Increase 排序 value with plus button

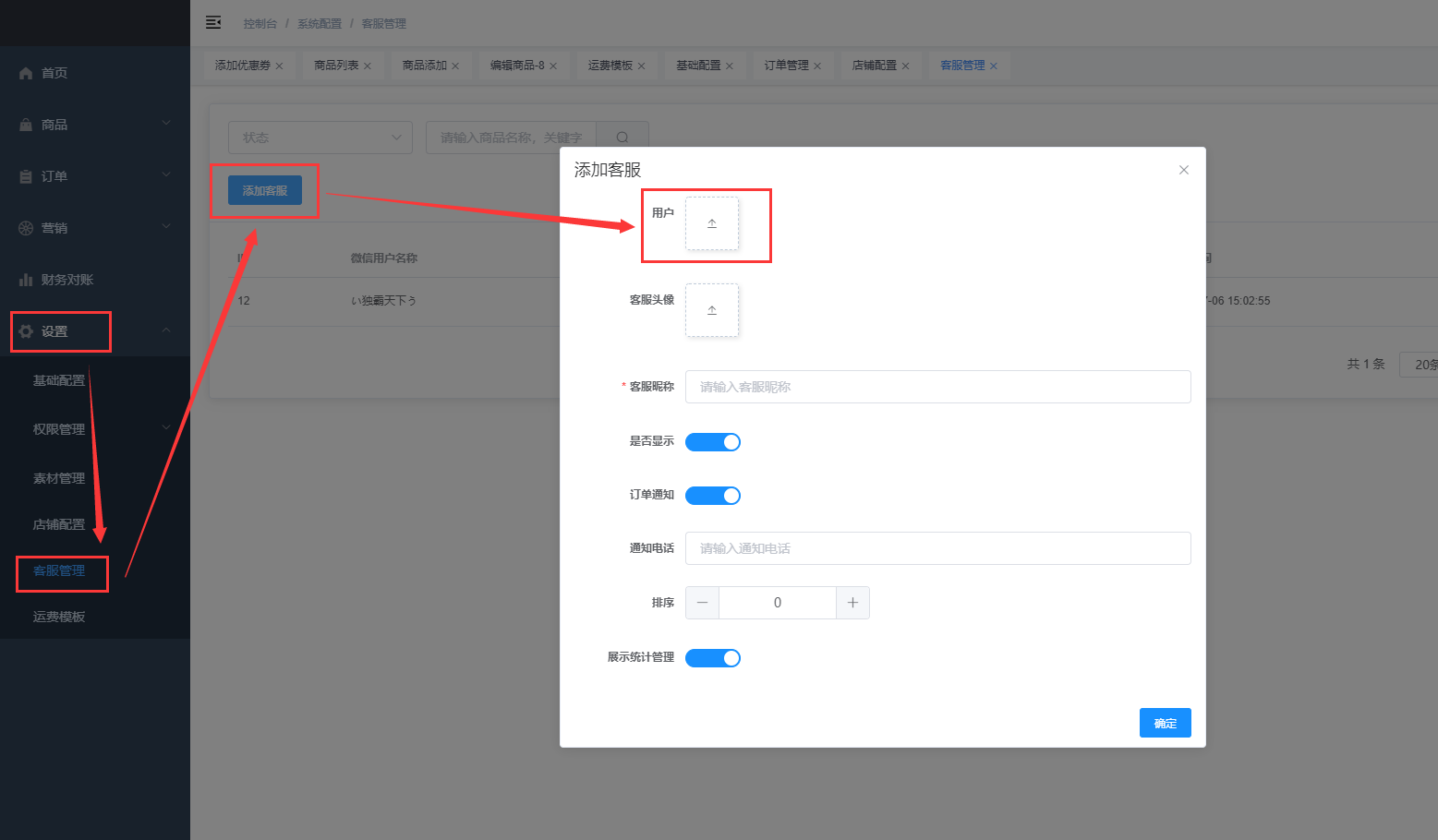852,603
